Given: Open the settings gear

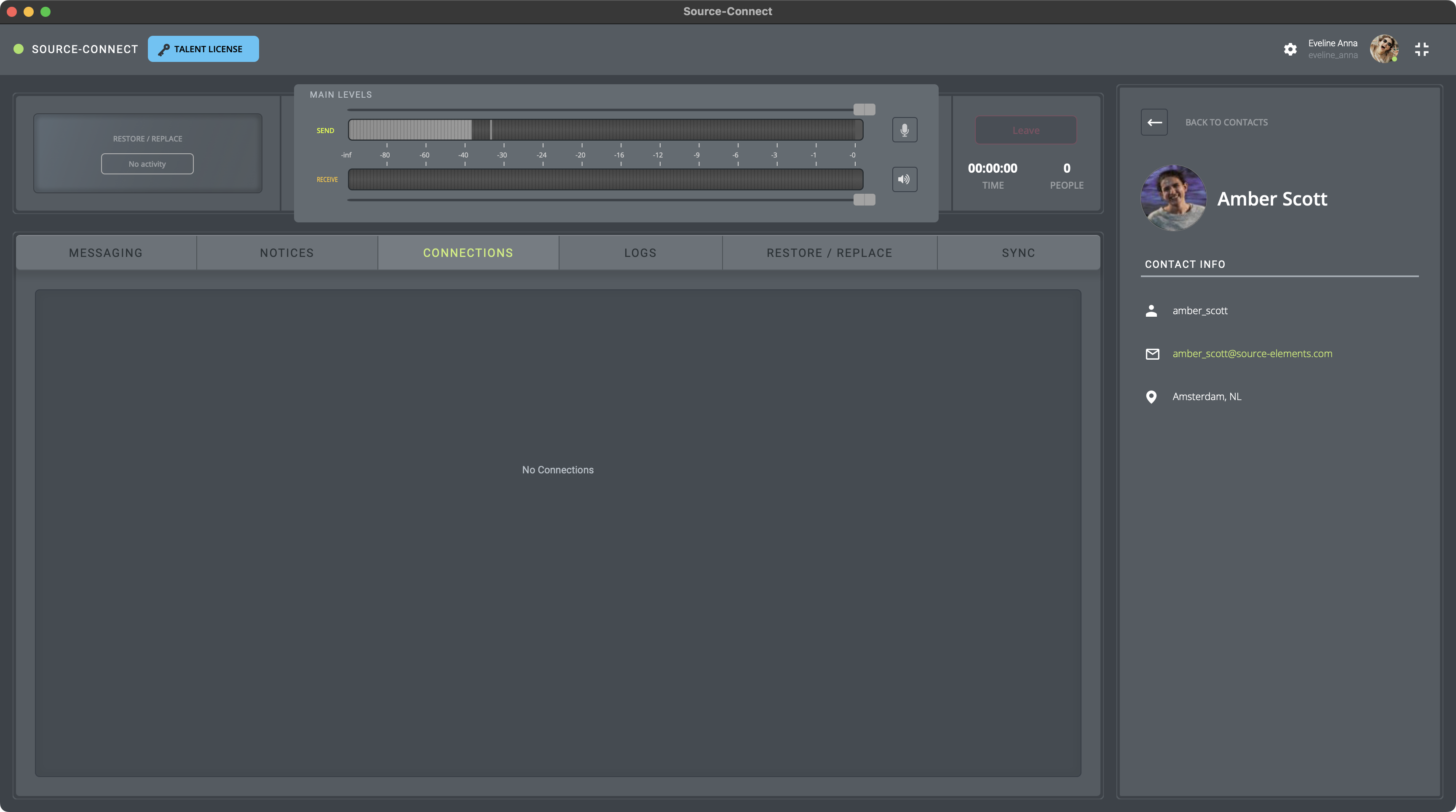Looking at the screenshot, I should click(1290, 49).
